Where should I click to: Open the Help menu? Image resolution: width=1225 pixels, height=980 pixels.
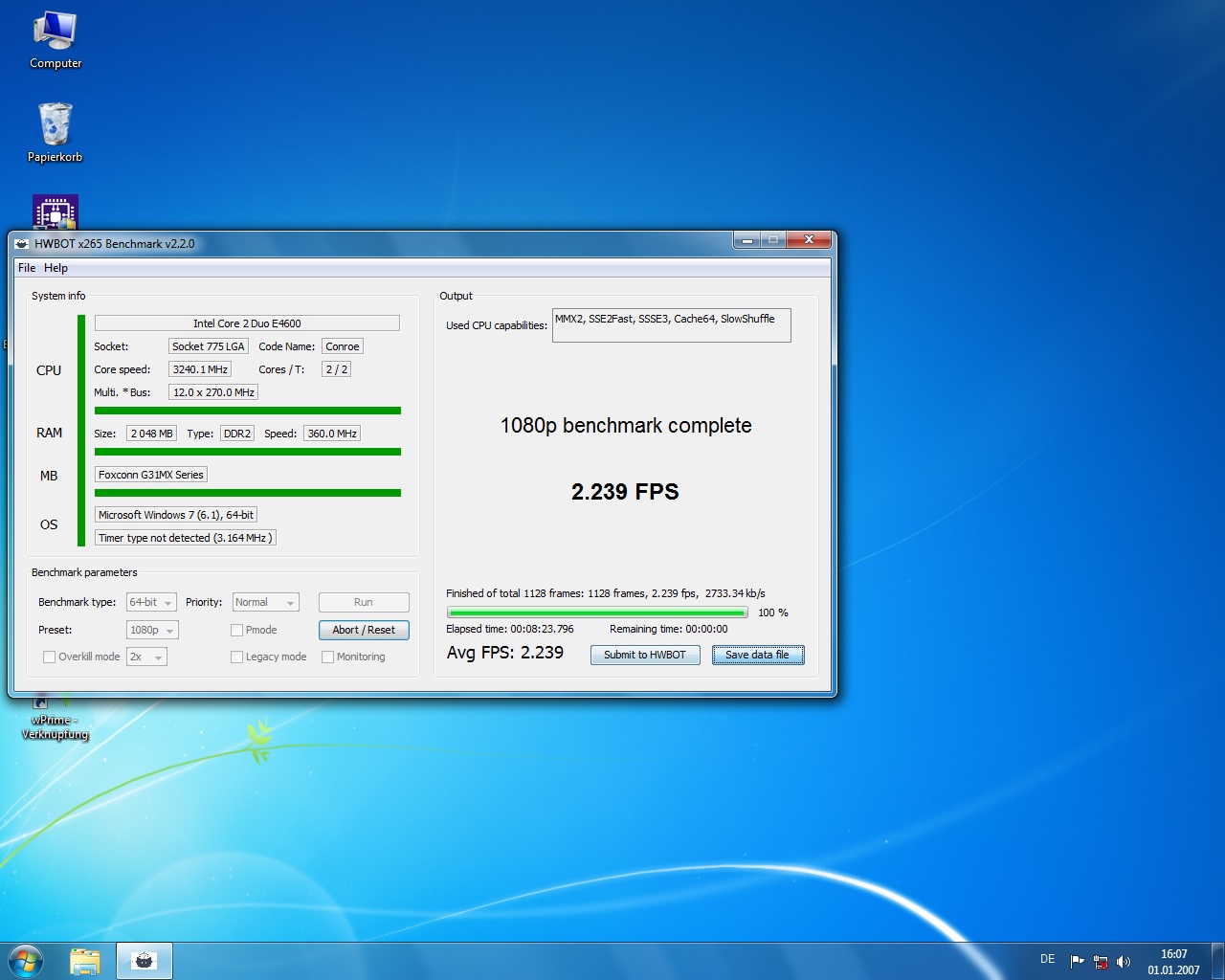[x=56, y=268]
